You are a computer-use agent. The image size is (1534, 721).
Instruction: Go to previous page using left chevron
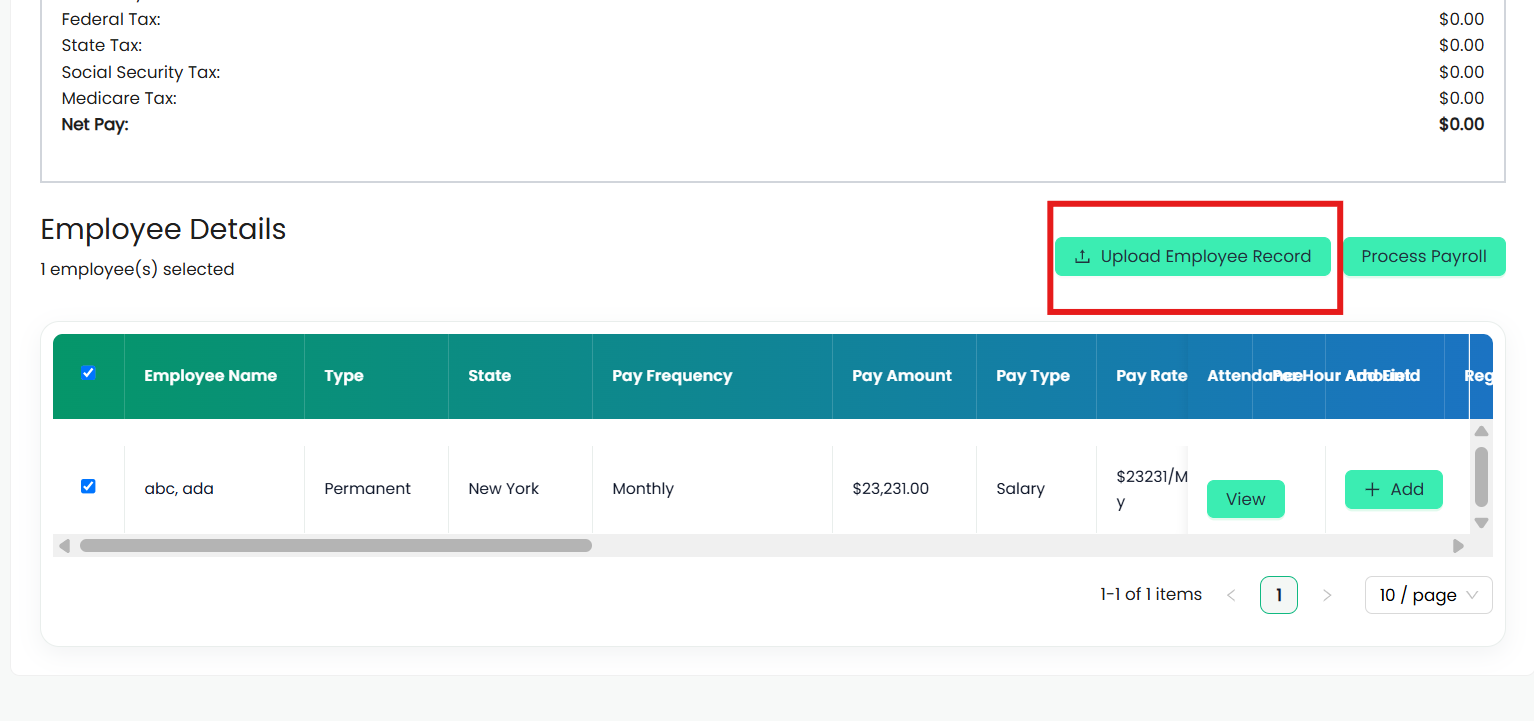(x=1231, y=595)
